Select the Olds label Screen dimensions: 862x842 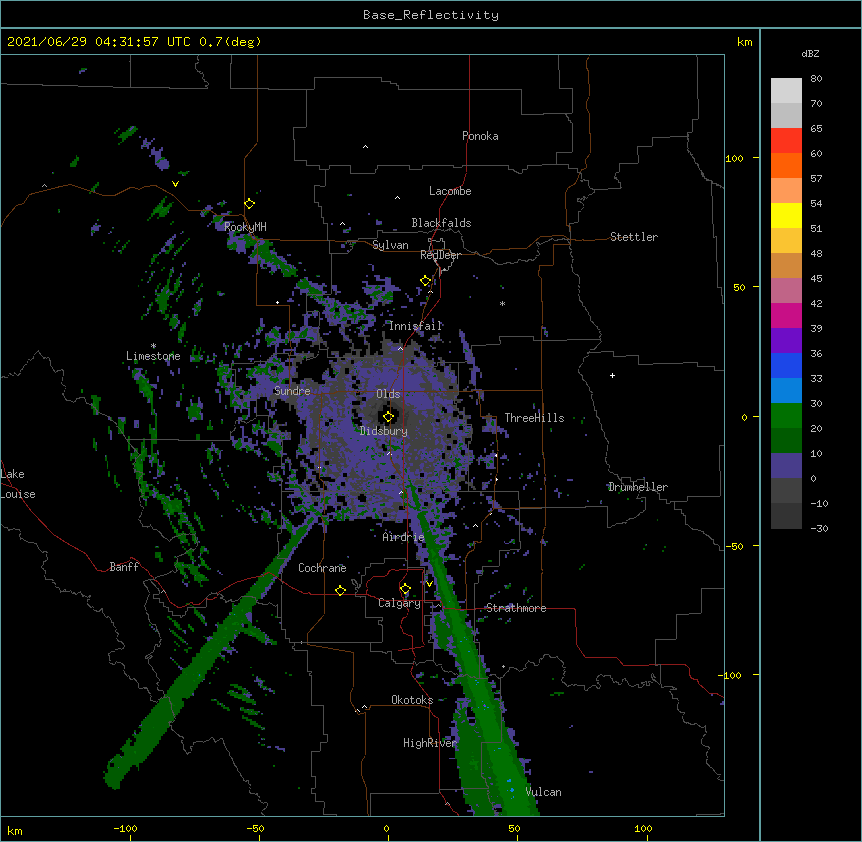[388, 394]
